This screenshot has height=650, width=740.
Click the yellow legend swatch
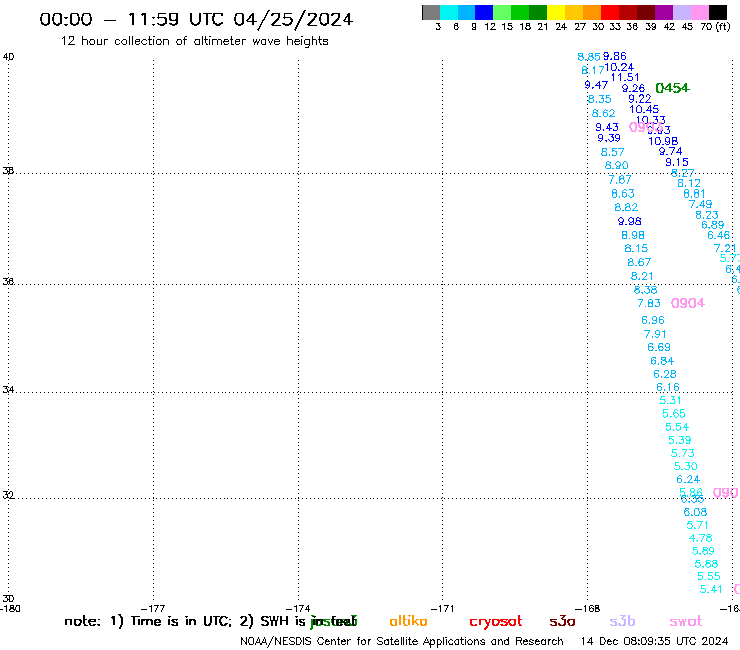556,12
